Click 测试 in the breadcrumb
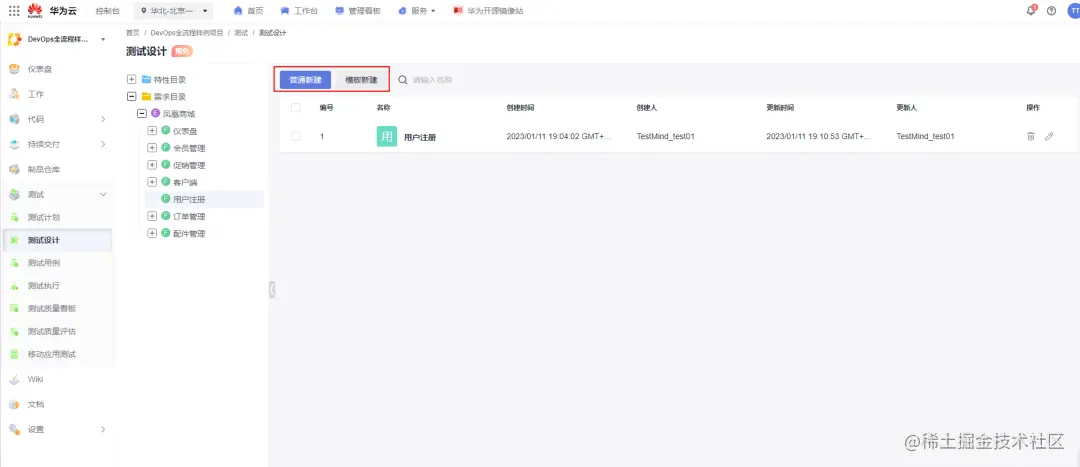The image size is (1080, 467). (241, 32)
